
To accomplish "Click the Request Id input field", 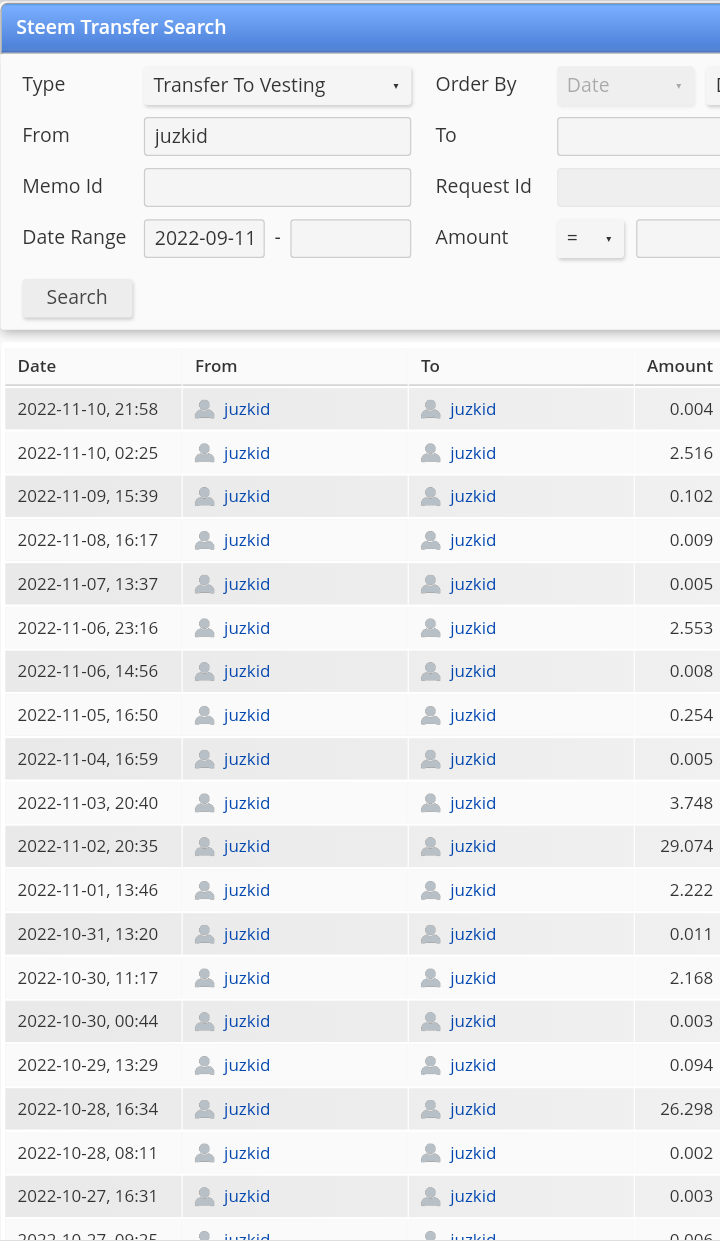I will point(638,187).
